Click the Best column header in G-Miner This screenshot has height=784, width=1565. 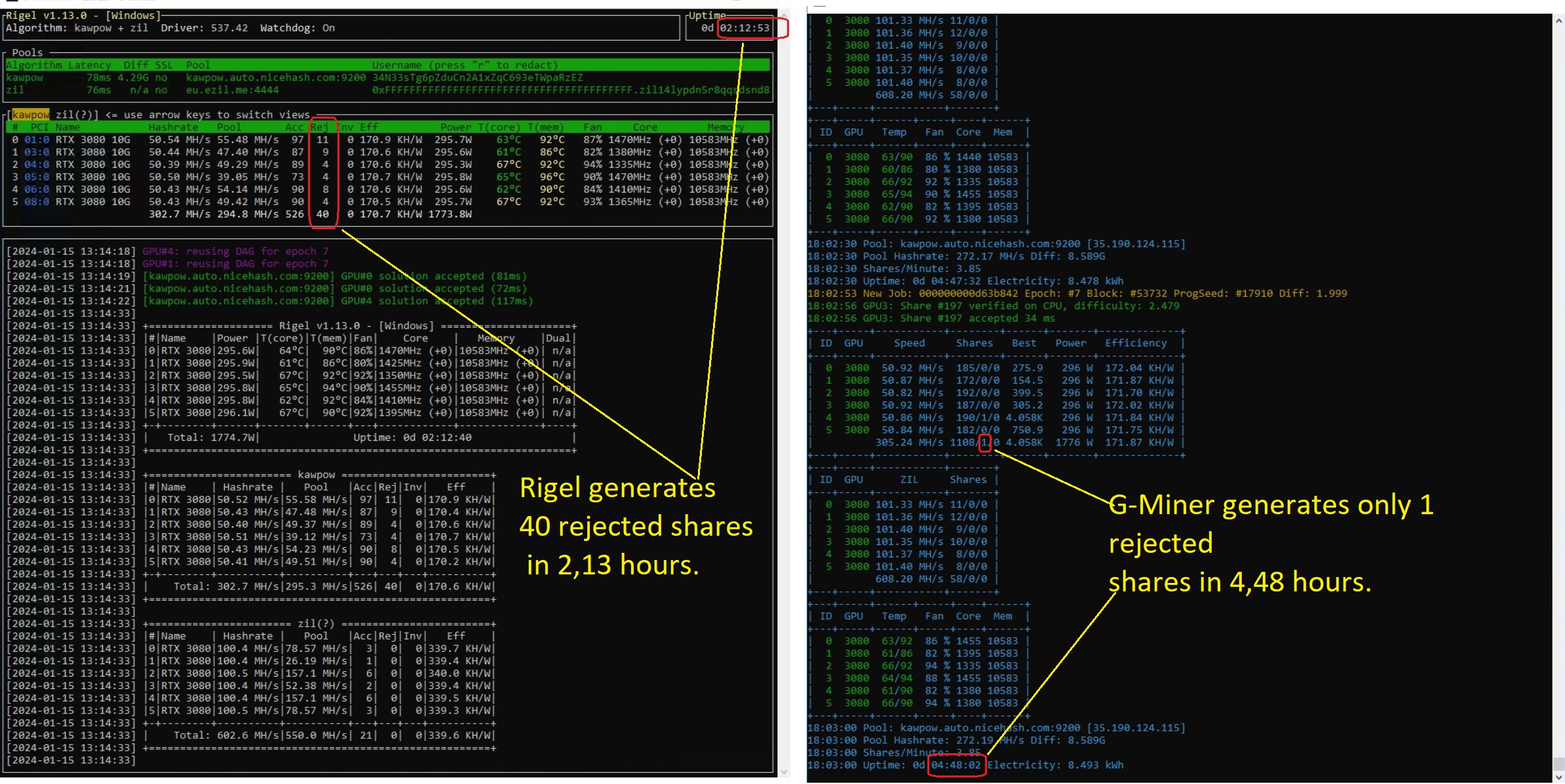coord(1024,344)
